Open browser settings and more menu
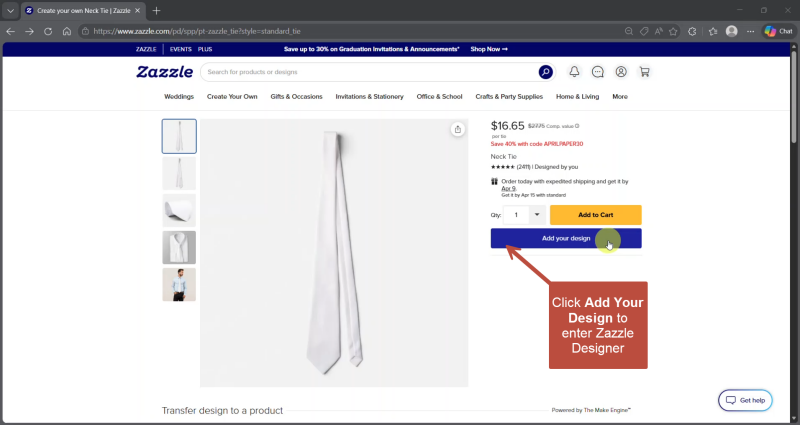The height and width of the screenshot is (425, 800). coord(751,32)
